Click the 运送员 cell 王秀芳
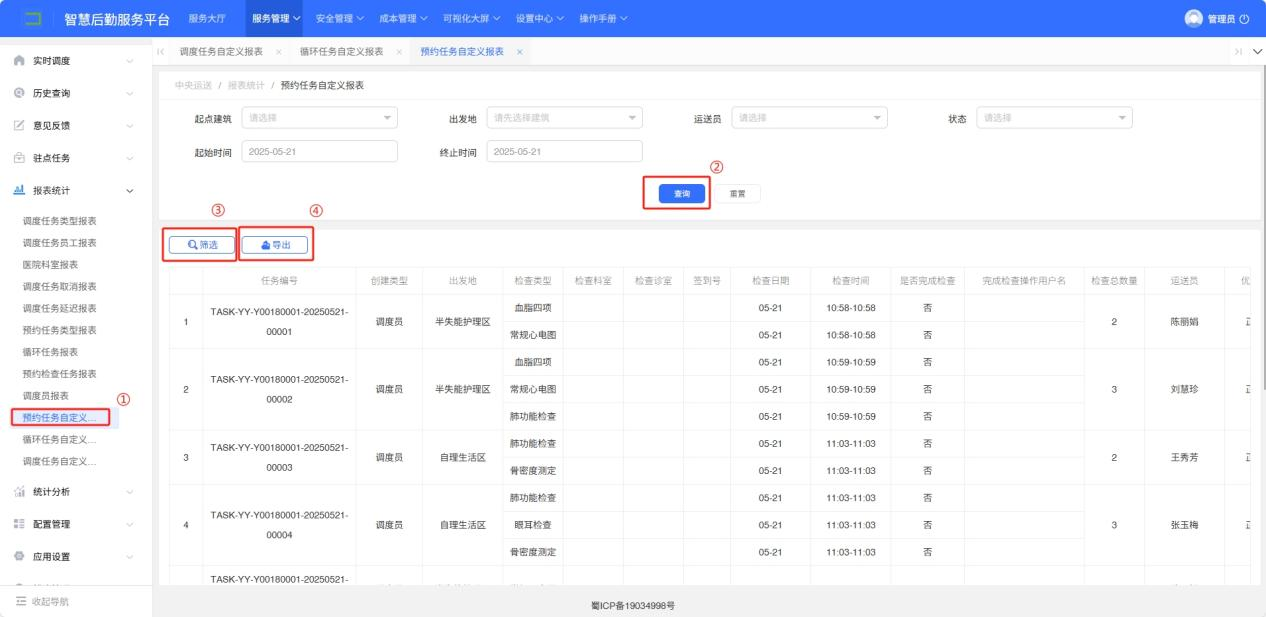Viewport: 1266px width, 617px height. click(1183, 458)
